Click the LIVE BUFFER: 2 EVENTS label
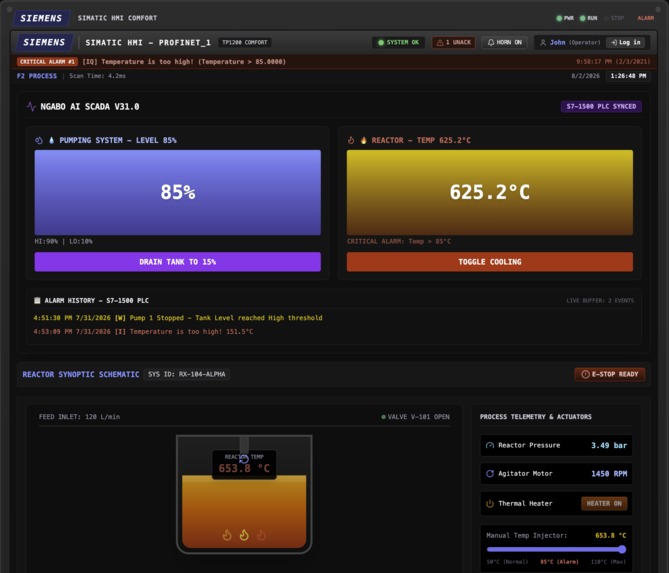The height and width of the screenshot is (573, 669). 600,301
